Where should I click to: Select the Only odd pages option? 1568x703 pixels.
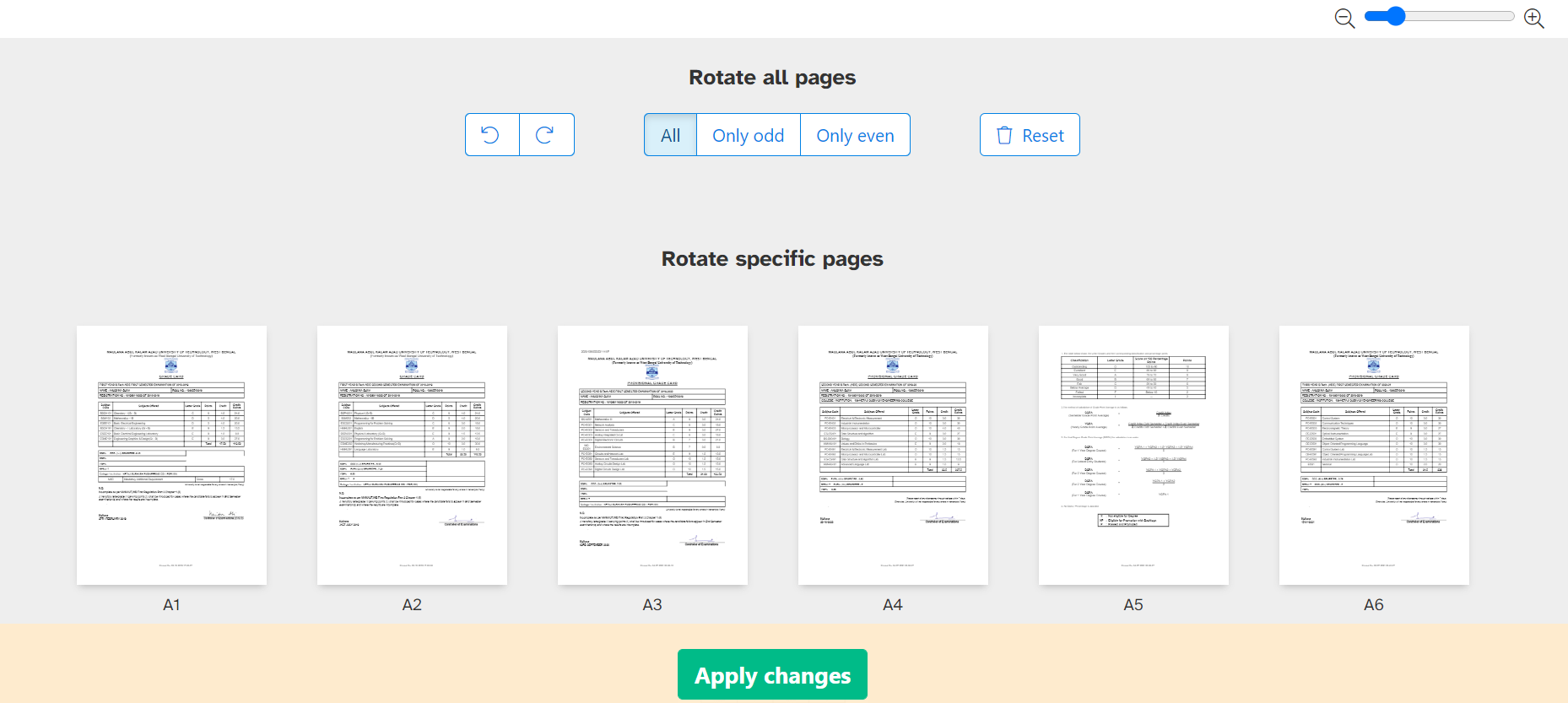click(748, 135)
